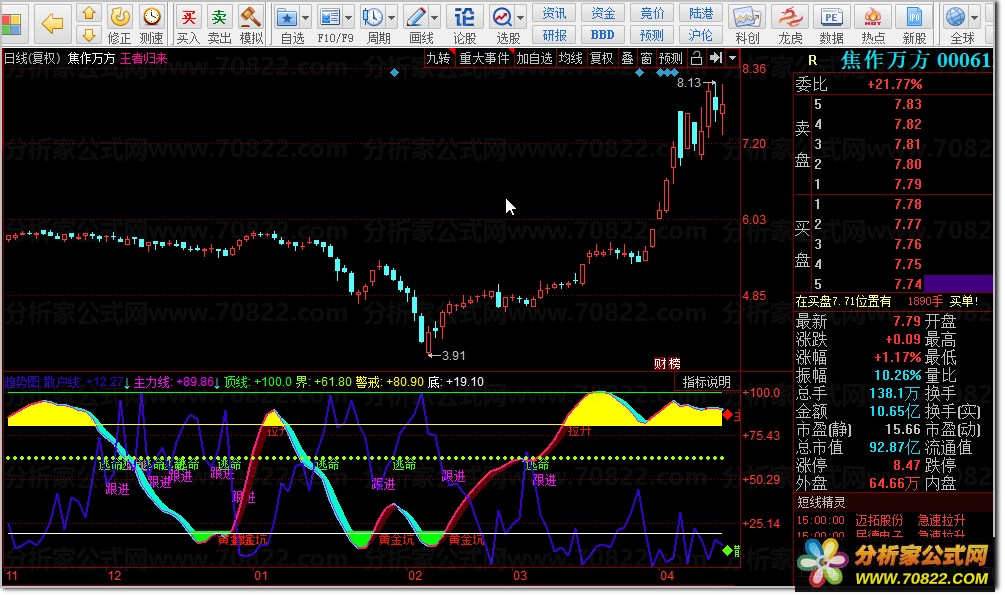Click the 短线精灵 panel header
This screenshot has width=1005, height=595.
(821, 502)
